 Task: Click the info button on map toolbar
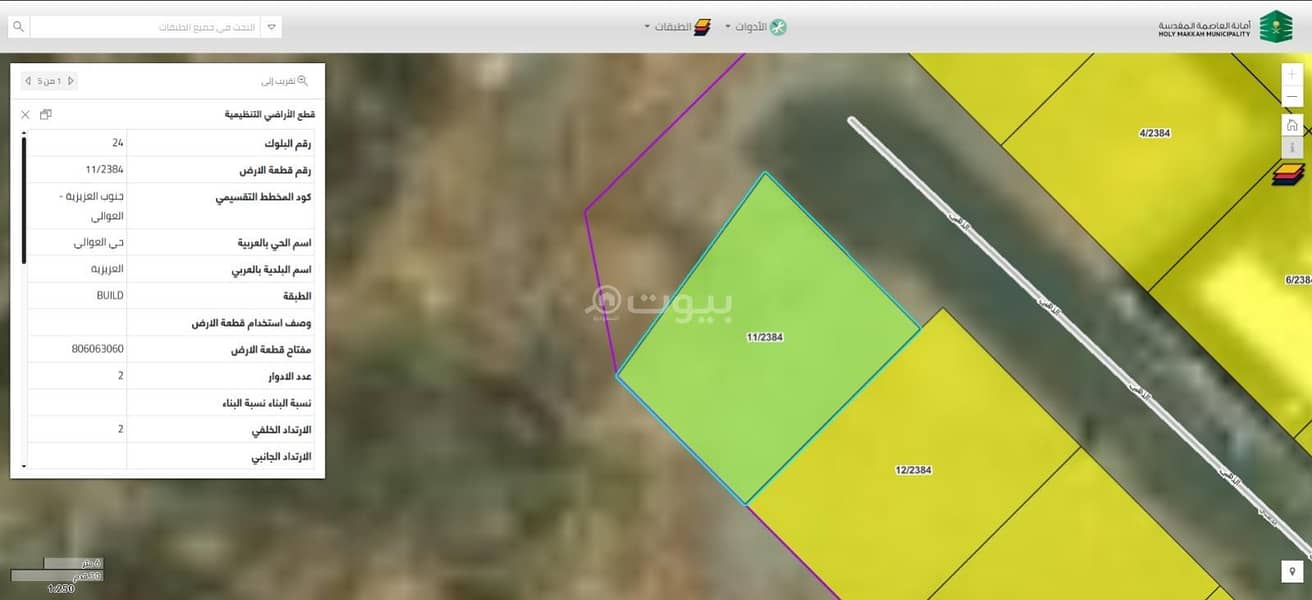coord(1292,148)
